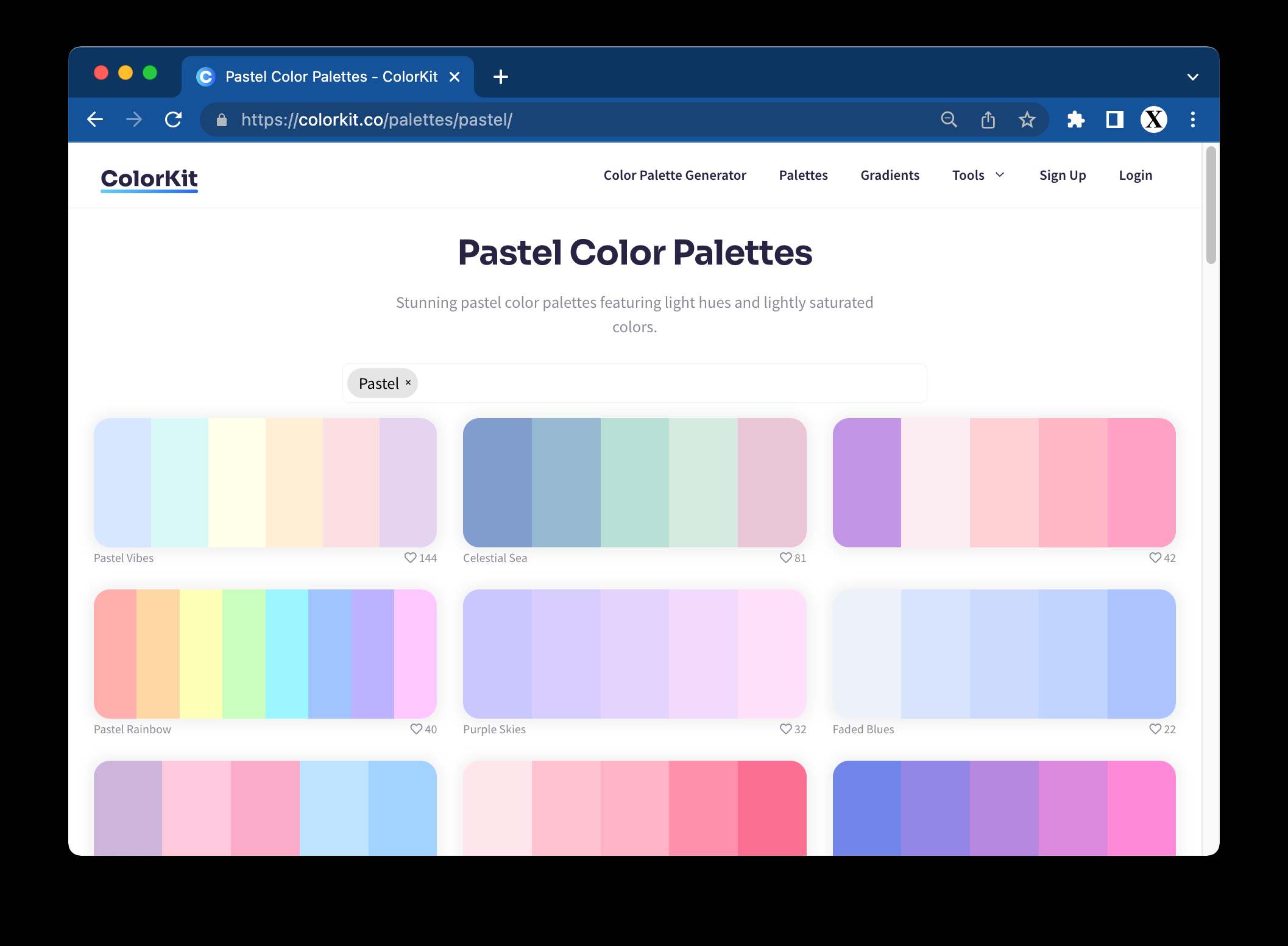Bookmark page with the star icon
The height and width of the screenshot is (946, 1288).
(1027, 119)
